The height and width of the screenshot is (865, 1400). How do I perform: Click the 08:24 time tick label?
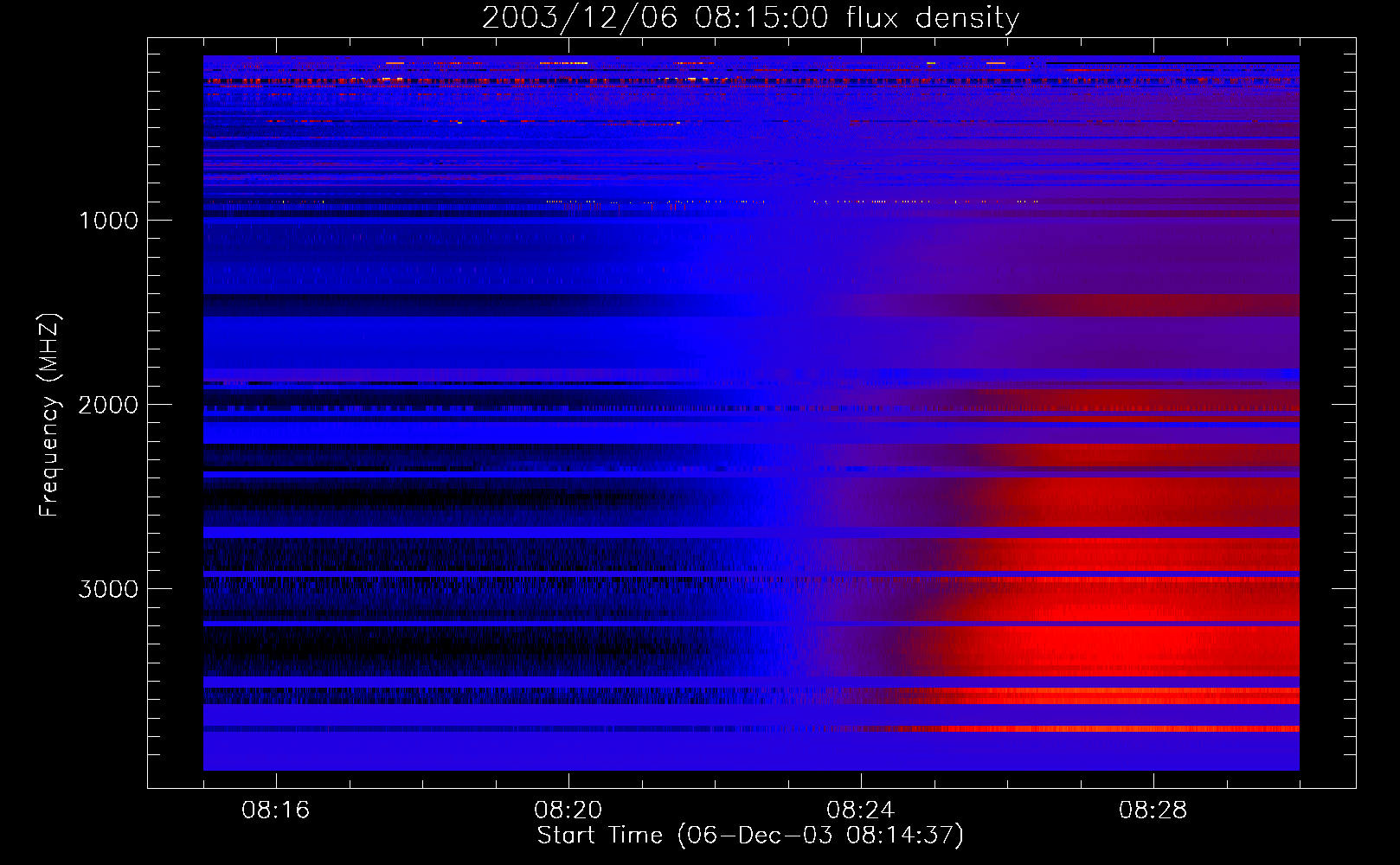point(860,811)
